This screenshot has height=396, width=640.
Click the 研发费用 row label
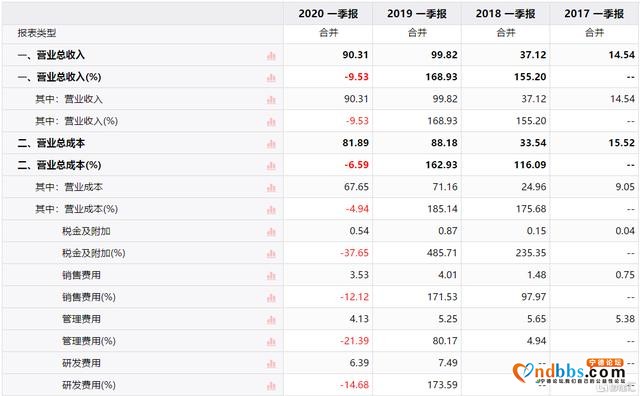[81, 364]
